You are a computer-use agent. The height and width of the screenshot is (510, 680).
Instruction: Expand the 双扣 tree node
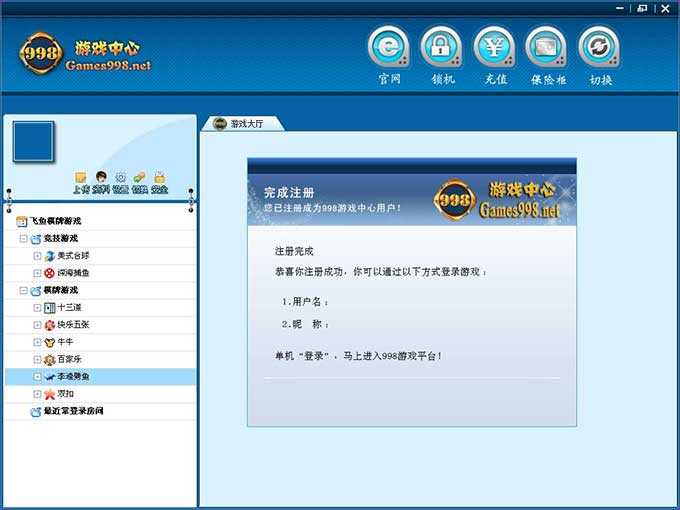click(37, 394)
